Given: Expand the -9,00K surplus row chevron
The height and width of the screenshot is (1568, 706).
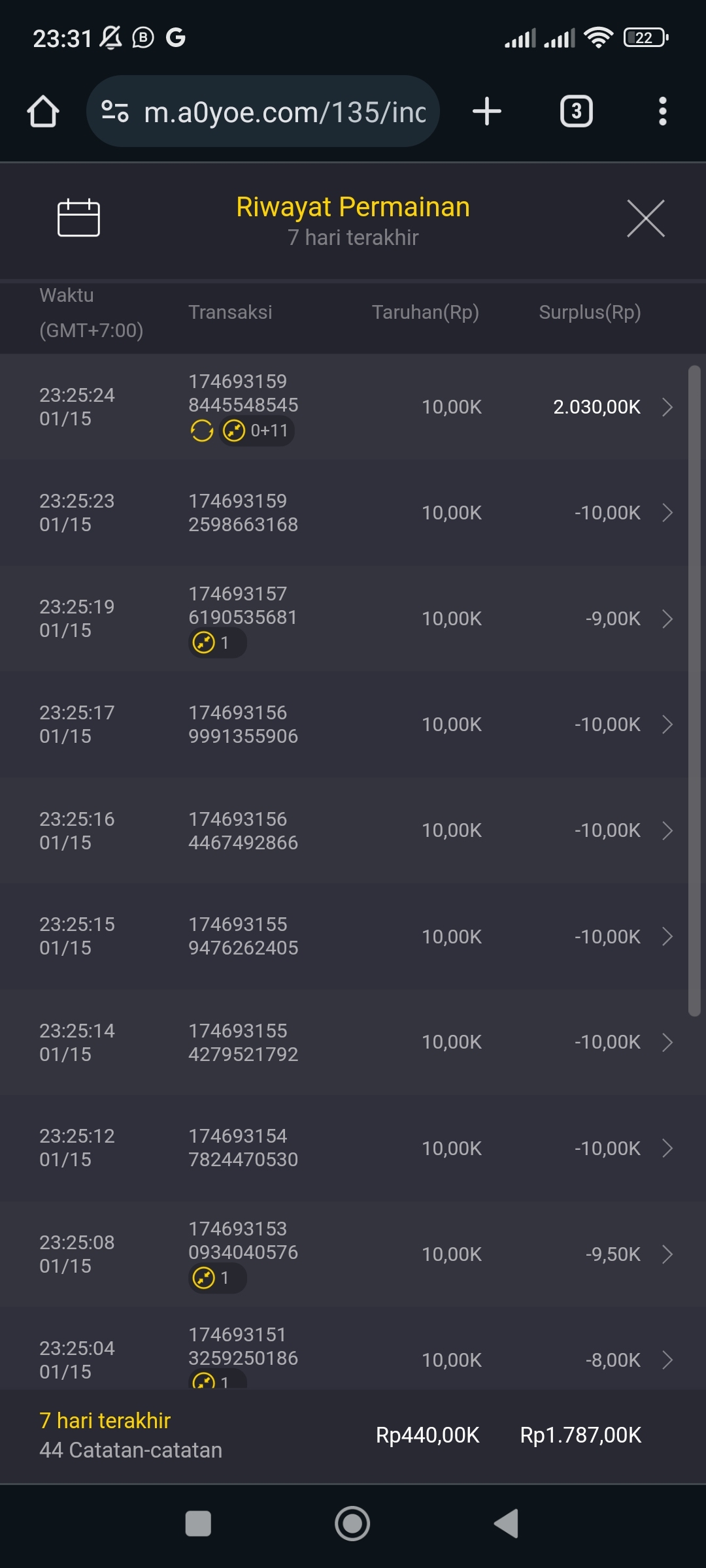Looking at the screenshot, I should [667, 619].
